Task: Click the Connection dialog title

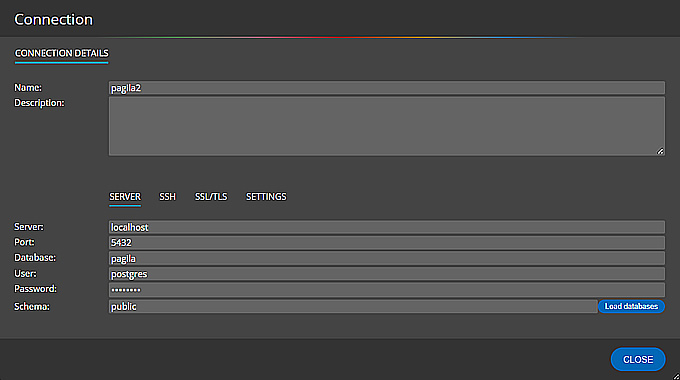Action: 54,20
